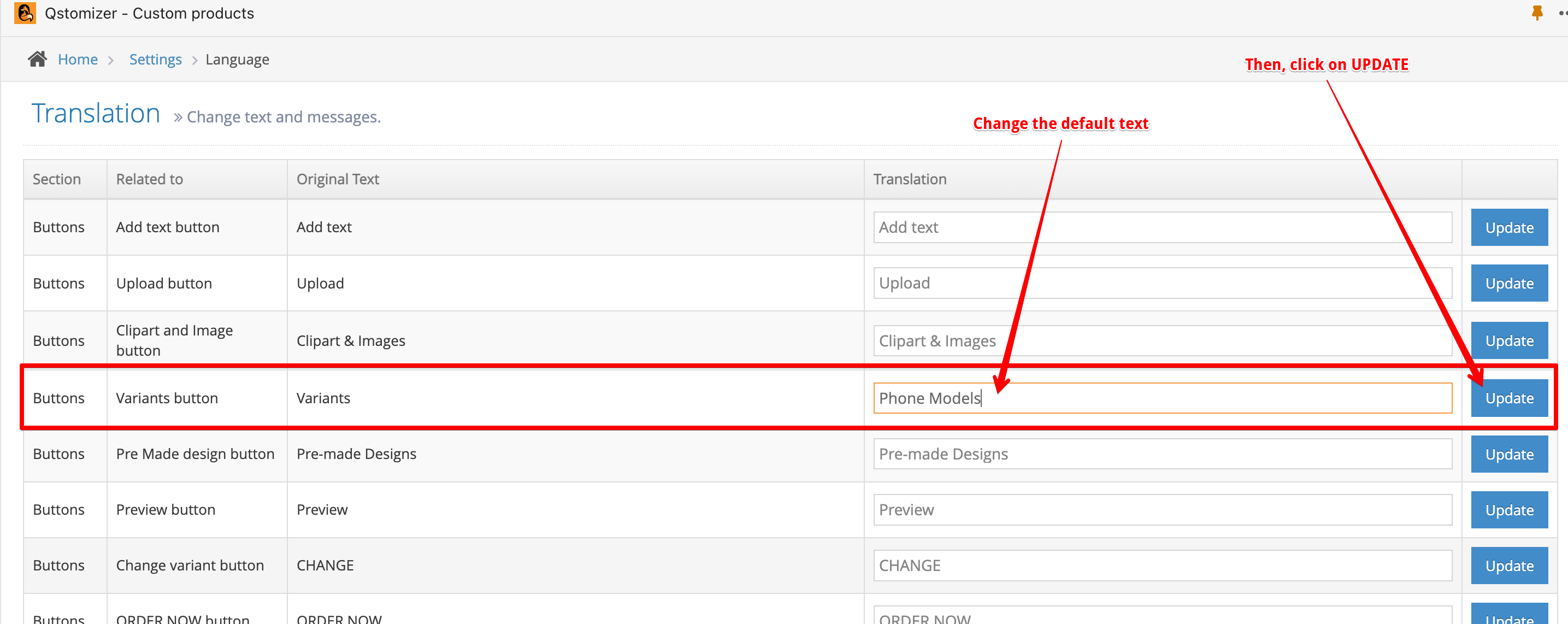
Task: Focus the ORDER NOW translation field
Action: [x=1162, y=615]
